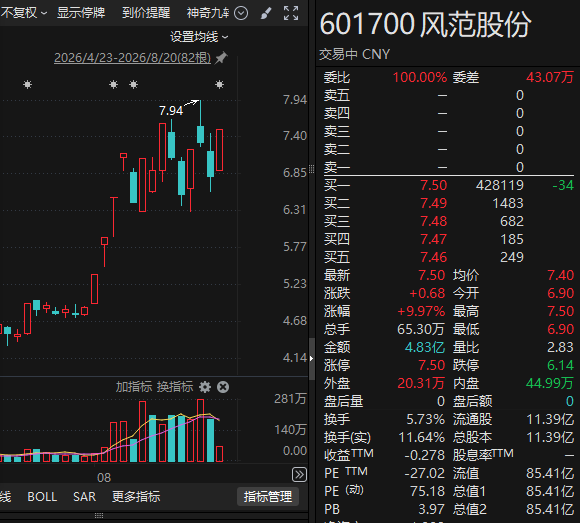The width and height of the screenshot is (580, 523).
Task: Click 内盘 value 44.99万
Action: 550,383
